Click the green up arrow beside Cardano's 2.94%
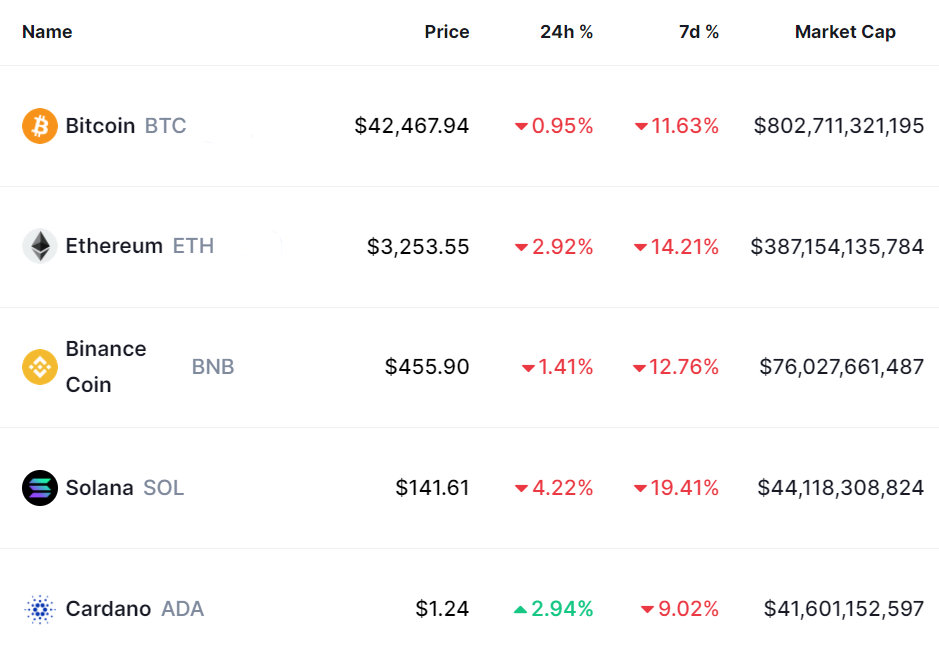Screen dimensions: 939x654 pos(521,609)
